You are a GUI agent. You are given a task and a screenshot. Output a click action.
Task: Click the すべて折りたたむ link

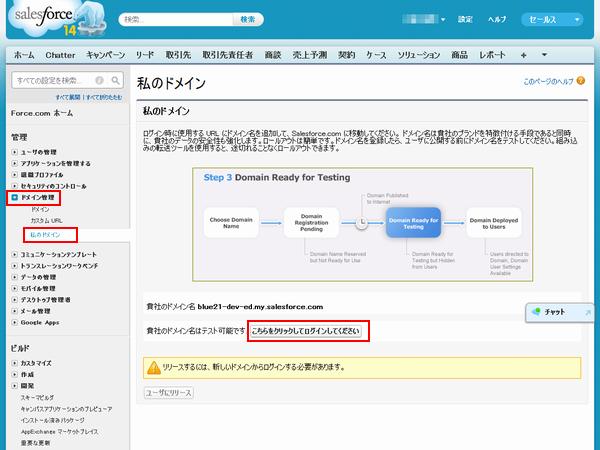[104, 97]
